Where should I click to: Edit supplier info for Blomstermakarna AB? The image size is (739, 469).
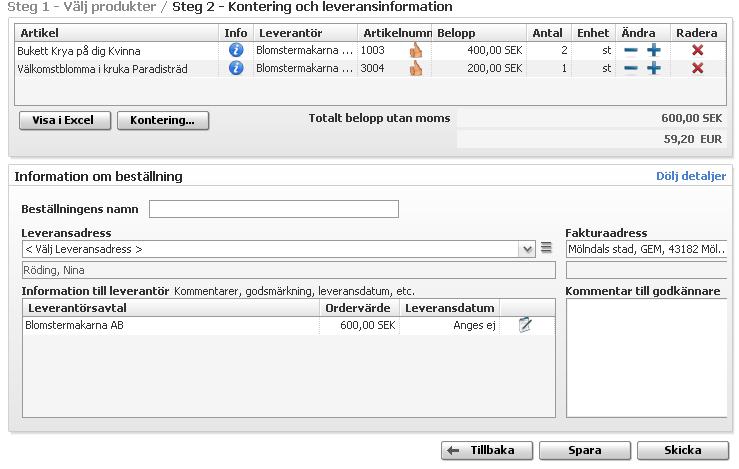[525, 325]
